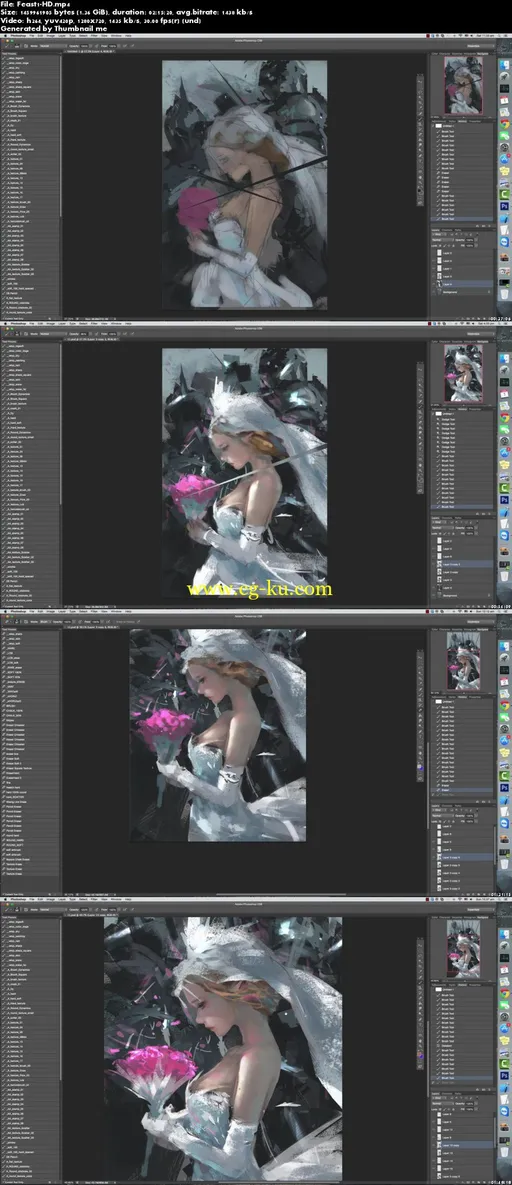512x1185 pixels.
Task: Open Photoshop from the dock in first frame
Action: [x=504, y=206]
